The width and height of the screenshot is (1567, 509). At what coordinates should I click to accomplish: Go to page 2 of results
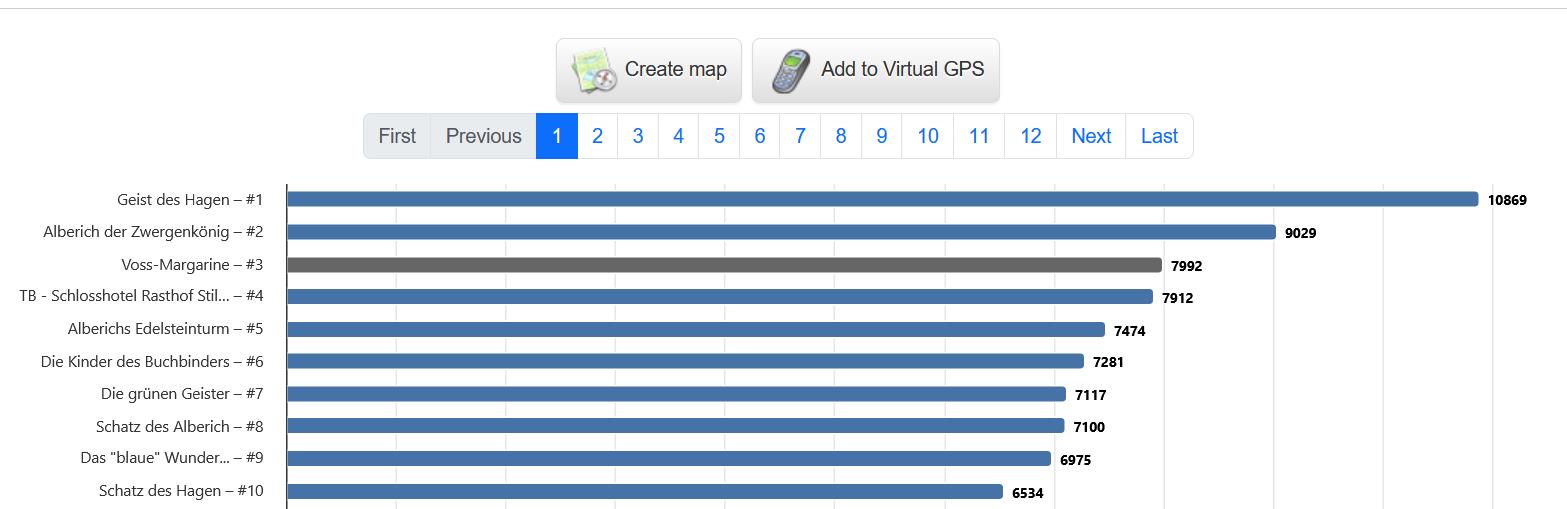click(x=597, y=136)
